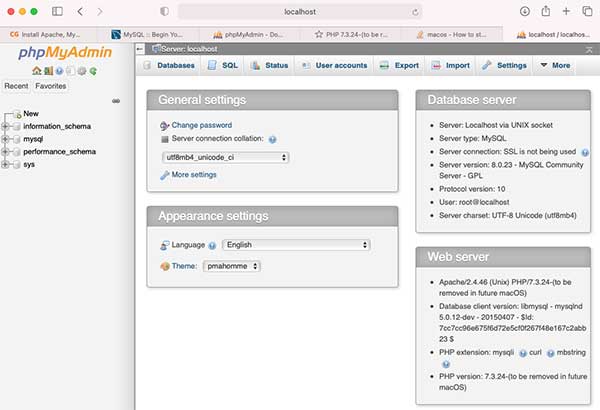Image resolution: width=600 pixels, height=410 pixels.
Task: Select performance_schema database
Action: coord(59,152)
